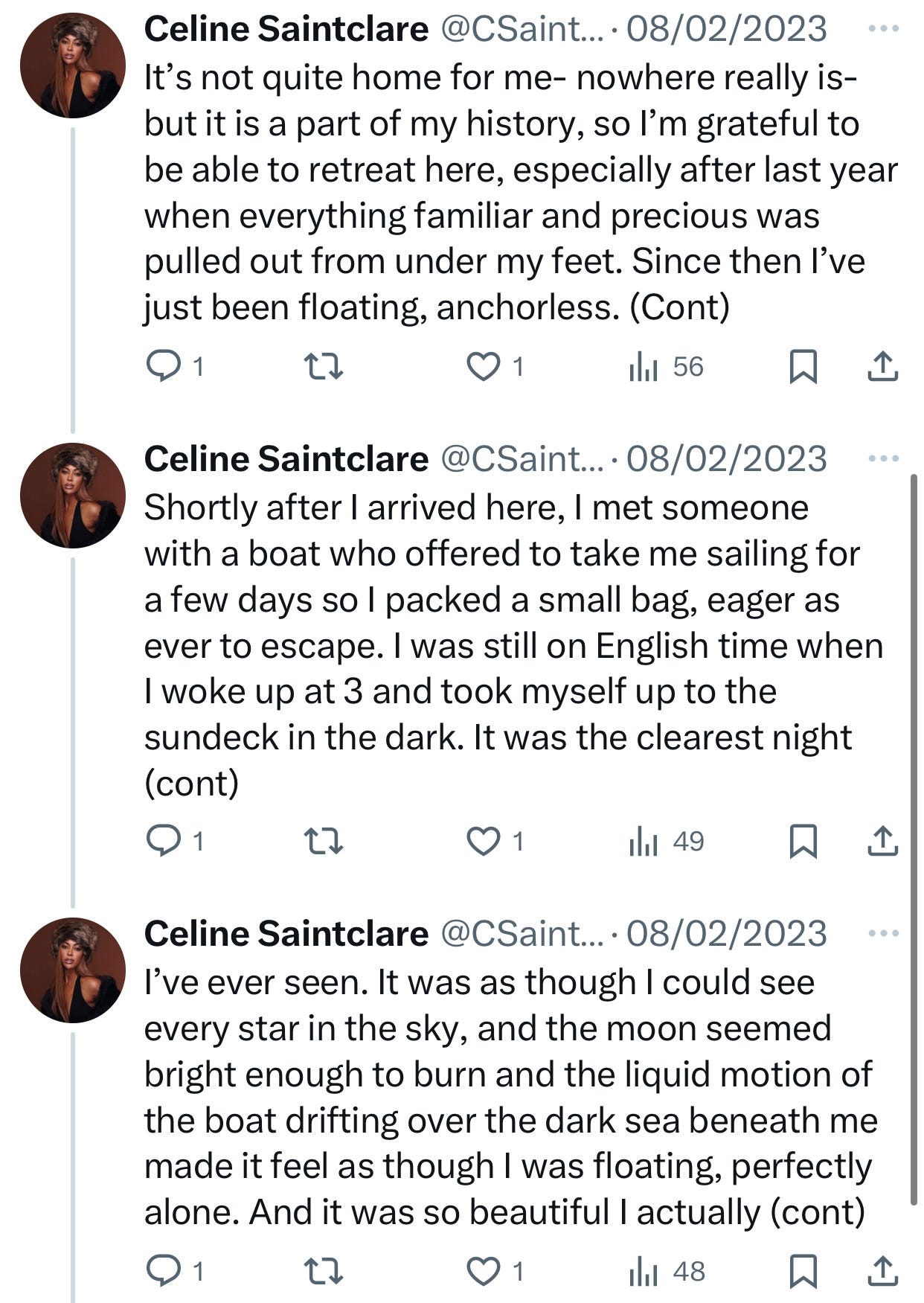924x1303 pixels.
Task: Like the tweet ending 'floating, anchorless'
Action: click(x=484, y=366)
